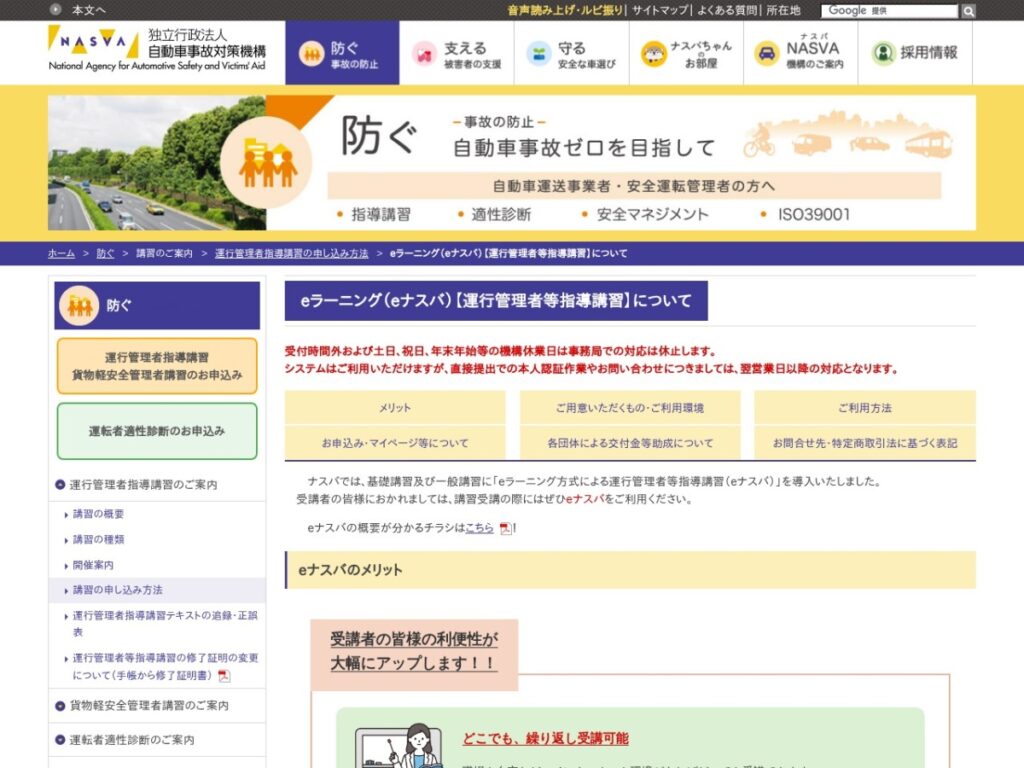
Task: Click the 守る car icon in the navigation
Action: [539, 54]
